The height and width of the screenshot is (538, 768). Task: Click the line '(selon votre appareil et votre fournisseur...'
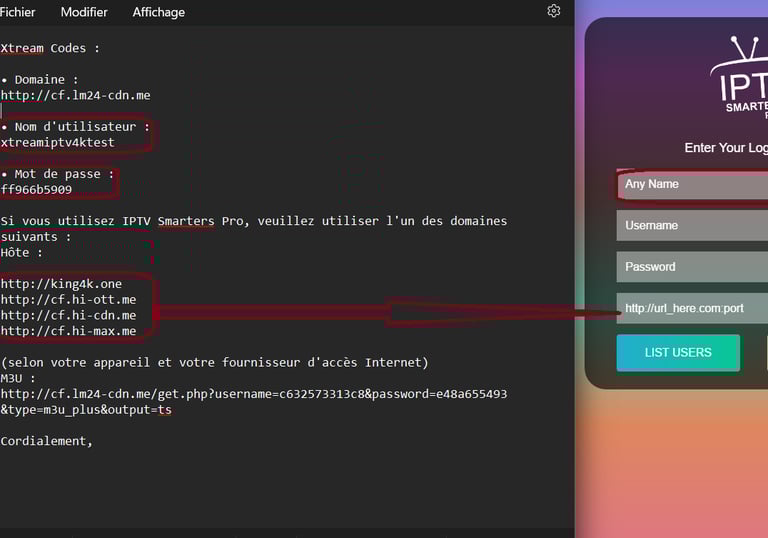(x=215, y=363)
